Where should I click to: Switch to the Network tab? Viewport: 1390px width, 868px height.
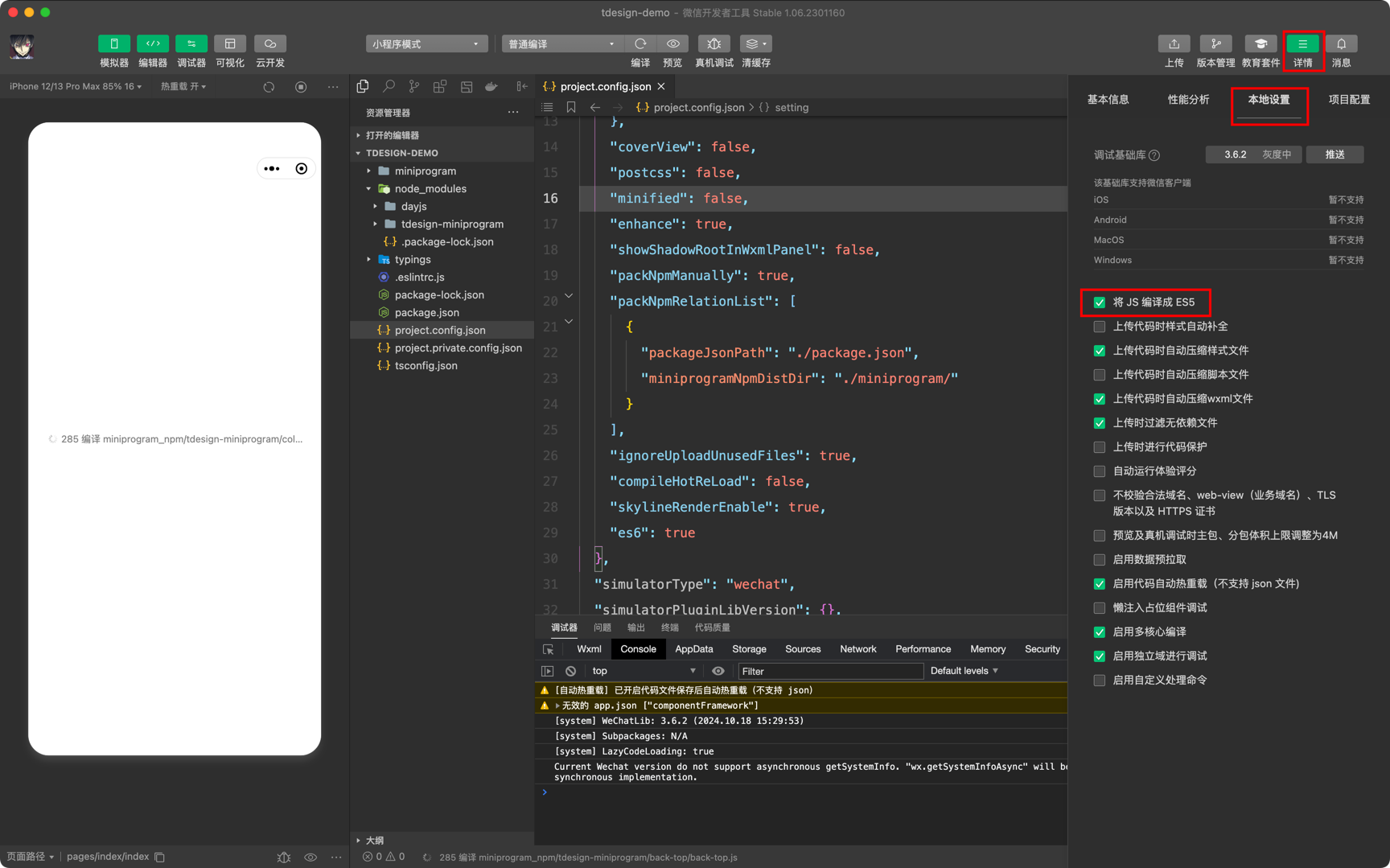point(857,649)
